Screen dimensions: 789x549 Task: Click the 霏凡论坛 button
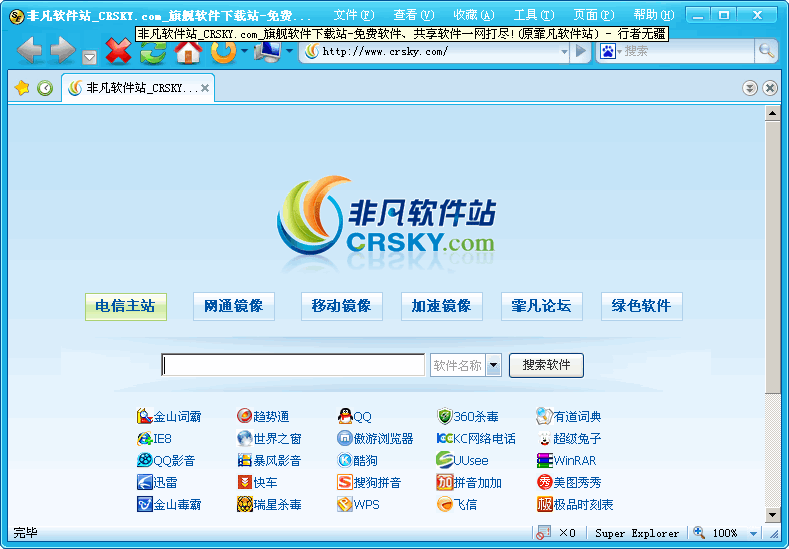tap(541, 306)
